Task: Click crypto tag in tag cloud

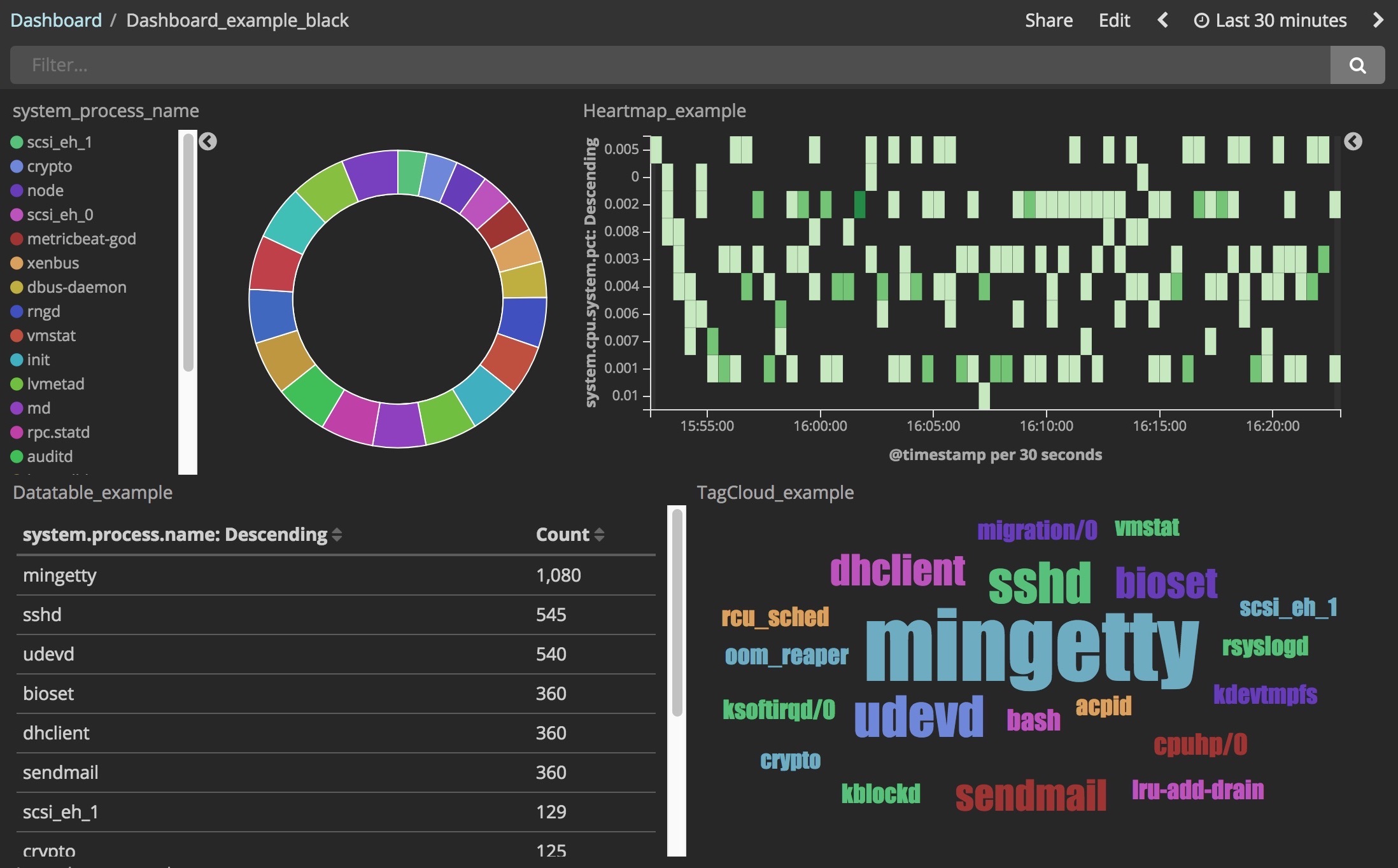Action: coord(790,760)
